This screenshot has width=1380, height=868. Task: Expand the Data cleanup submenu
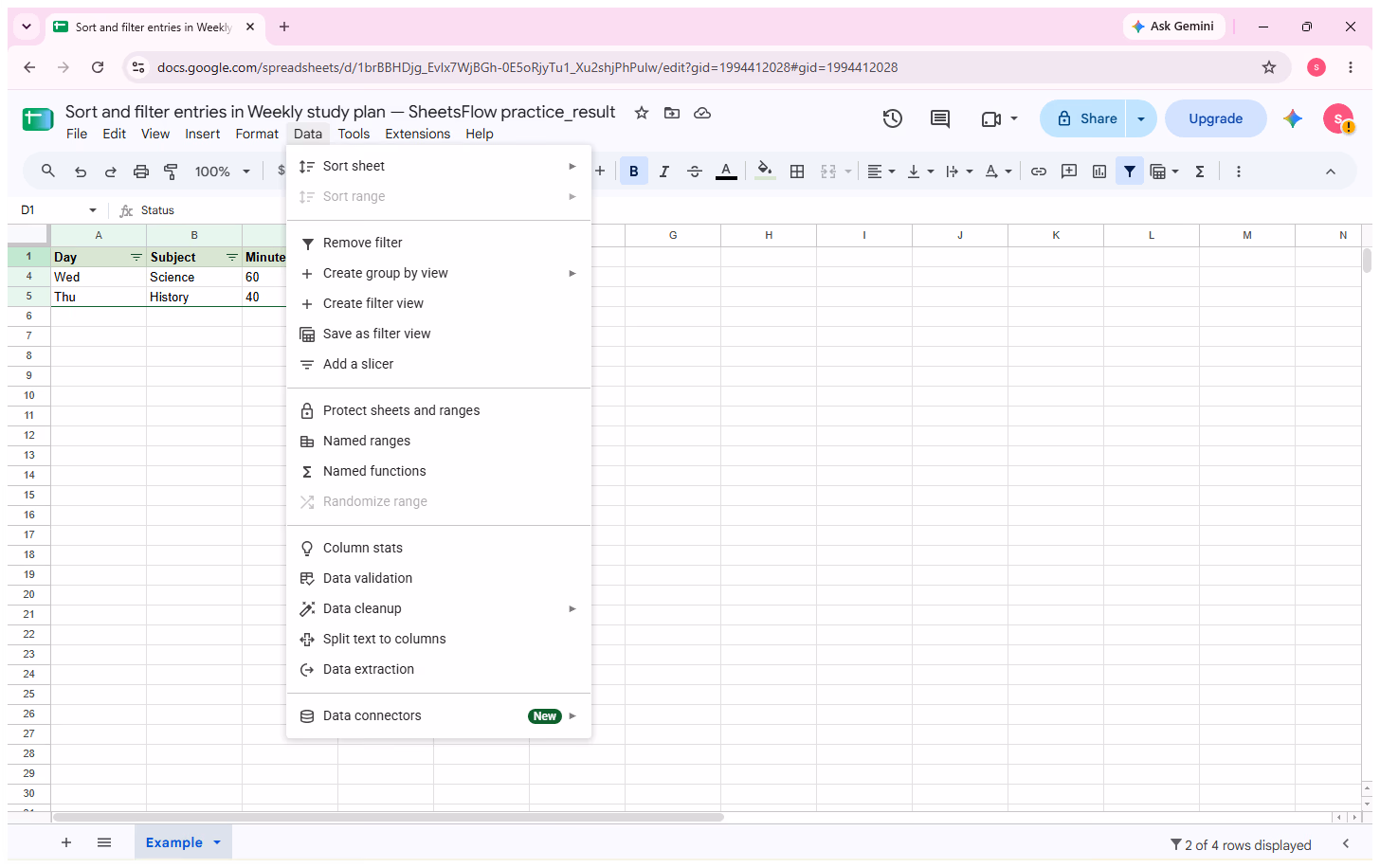click(438, 608)
